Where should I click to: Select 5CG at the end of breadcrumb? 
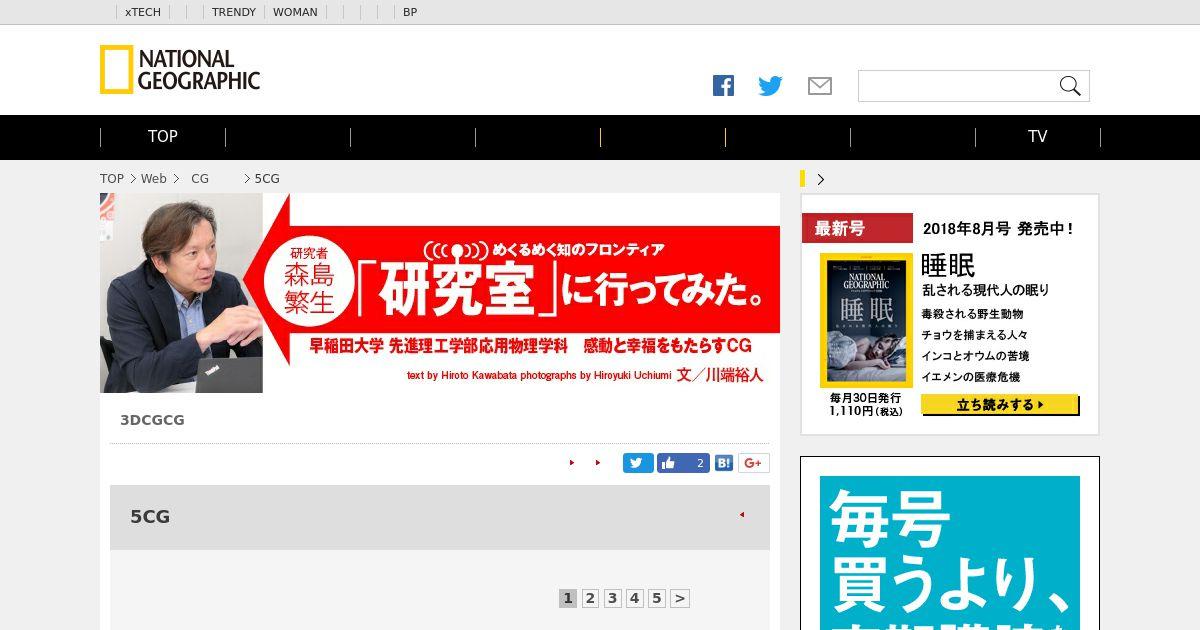[x=267, y=179]
